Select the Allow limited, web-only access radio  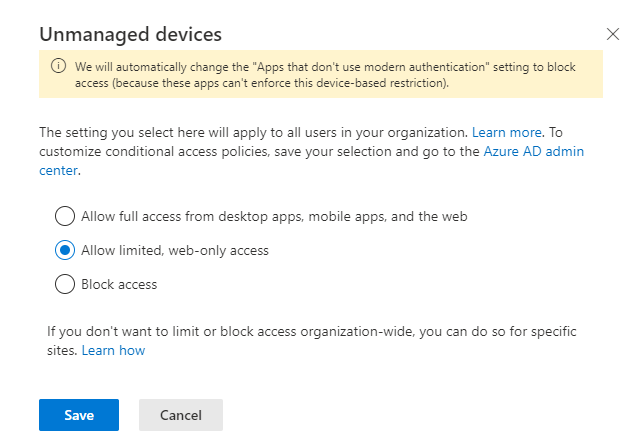(x=65, y=250)
